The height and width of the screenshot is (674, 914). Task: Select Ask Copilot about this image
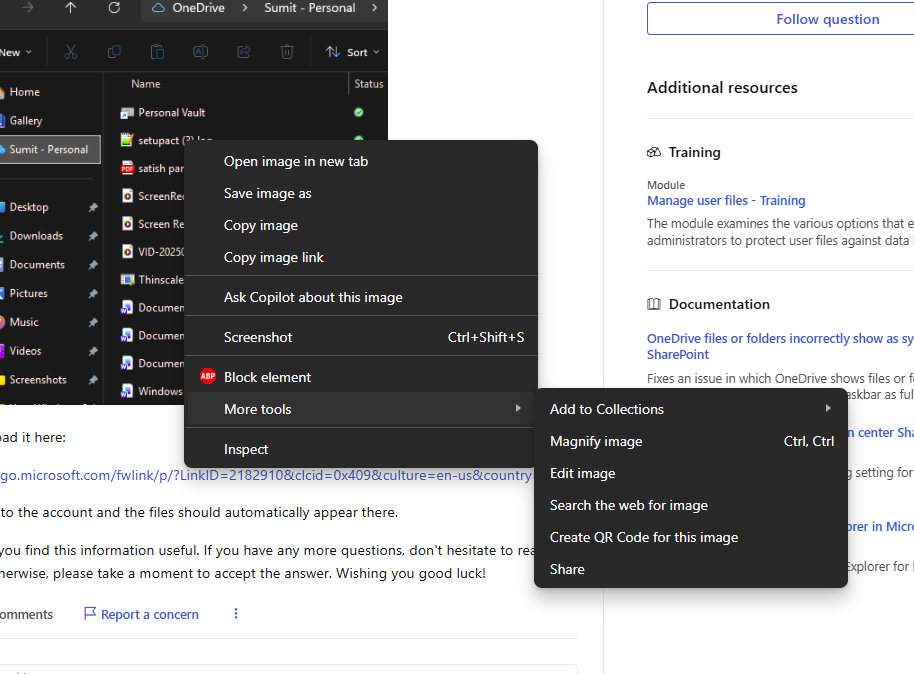pos(361,297)
